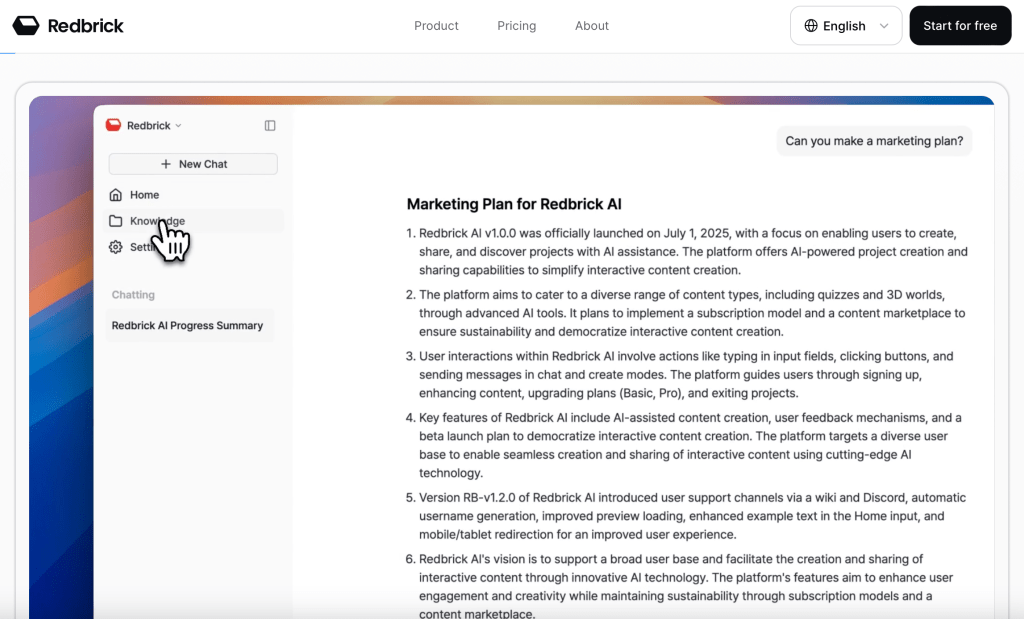Start a conversation with the New Chat button
The image size is (1024, 619).
pos(193,164)
